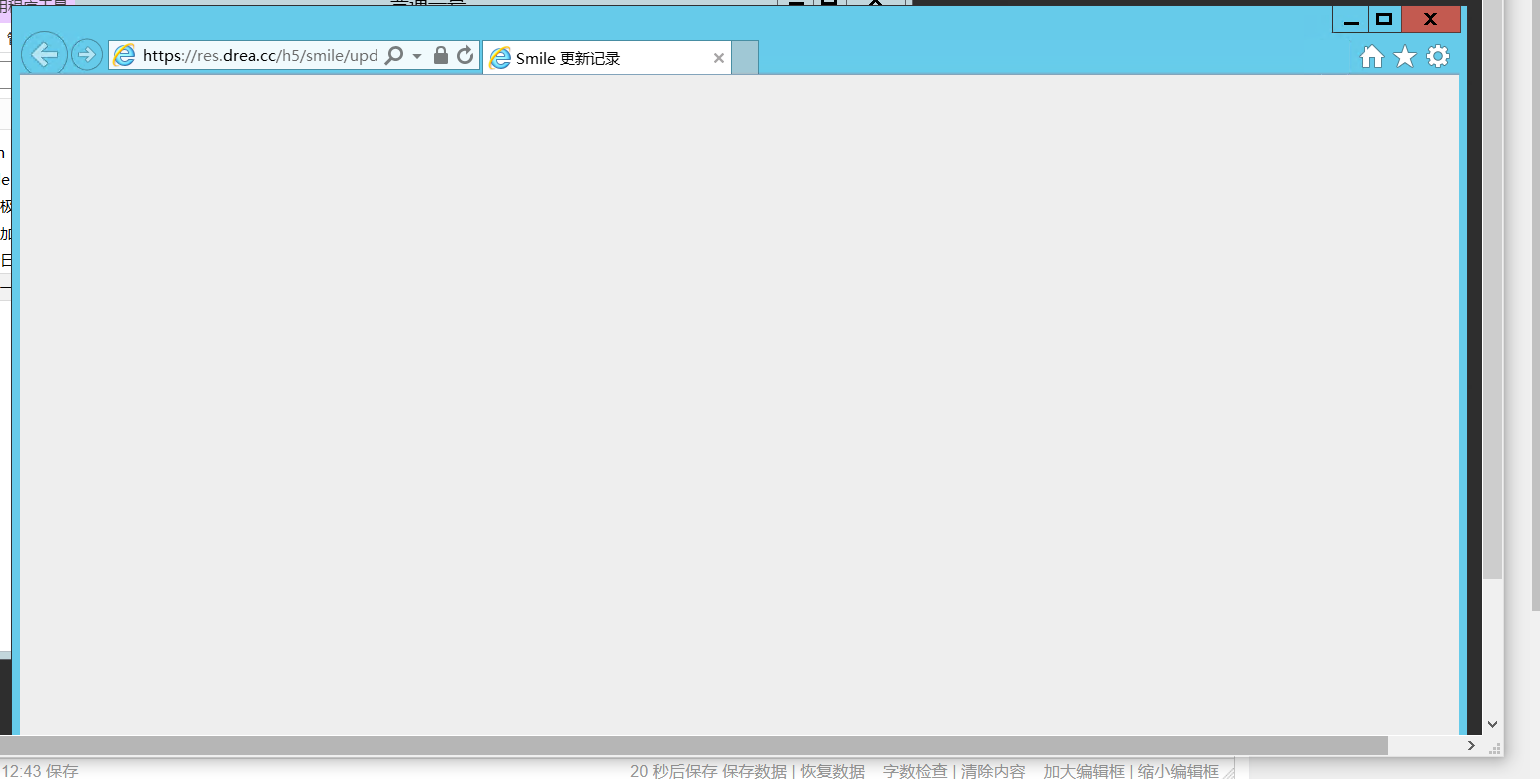The height and width of the screenshot is (779, 1540).
Task: Refresh the page with the reload icon
Action: 465,56
